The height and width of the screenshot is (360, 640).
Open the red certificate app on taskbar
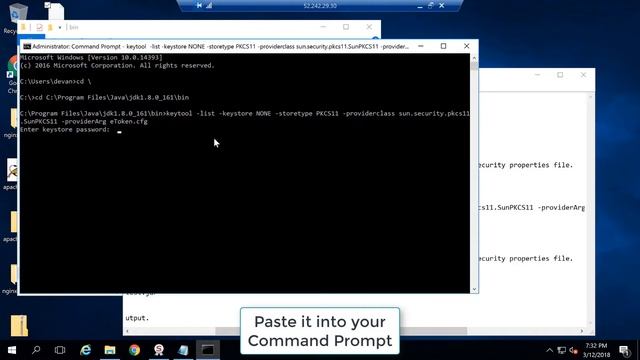point(159,350)
